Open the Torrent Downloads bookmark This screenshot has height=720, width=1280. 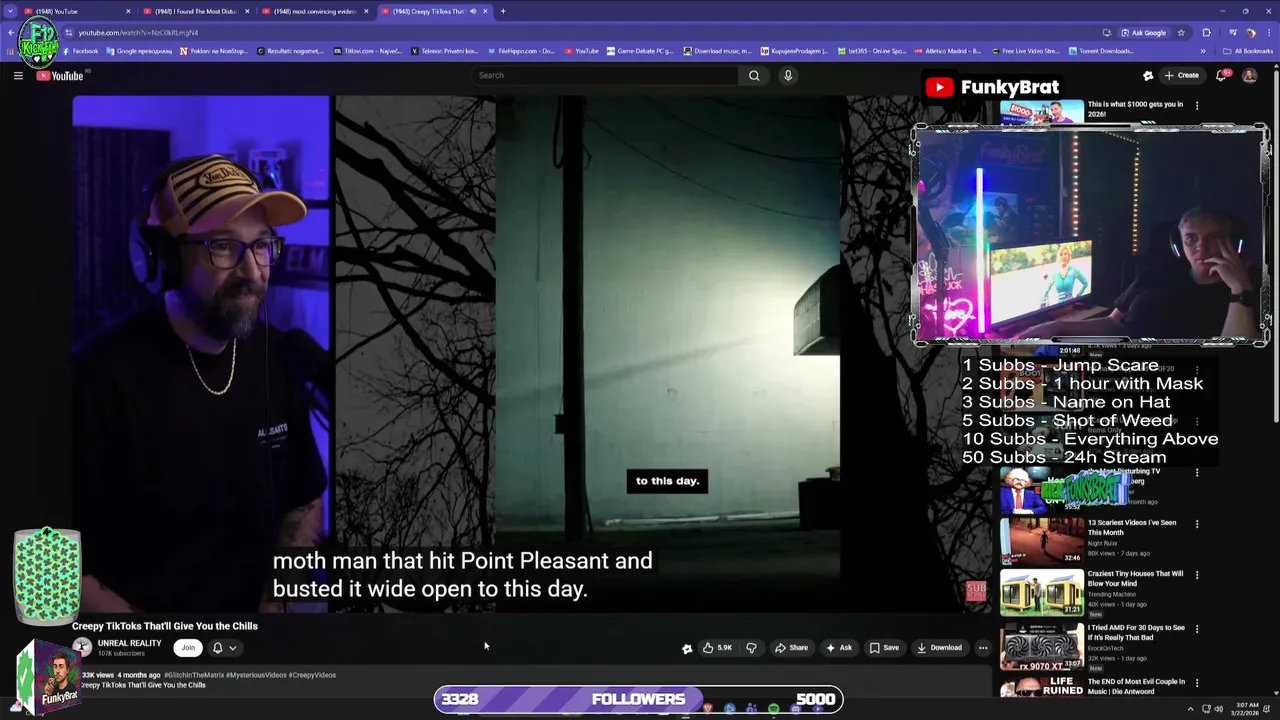(1100, 51)
